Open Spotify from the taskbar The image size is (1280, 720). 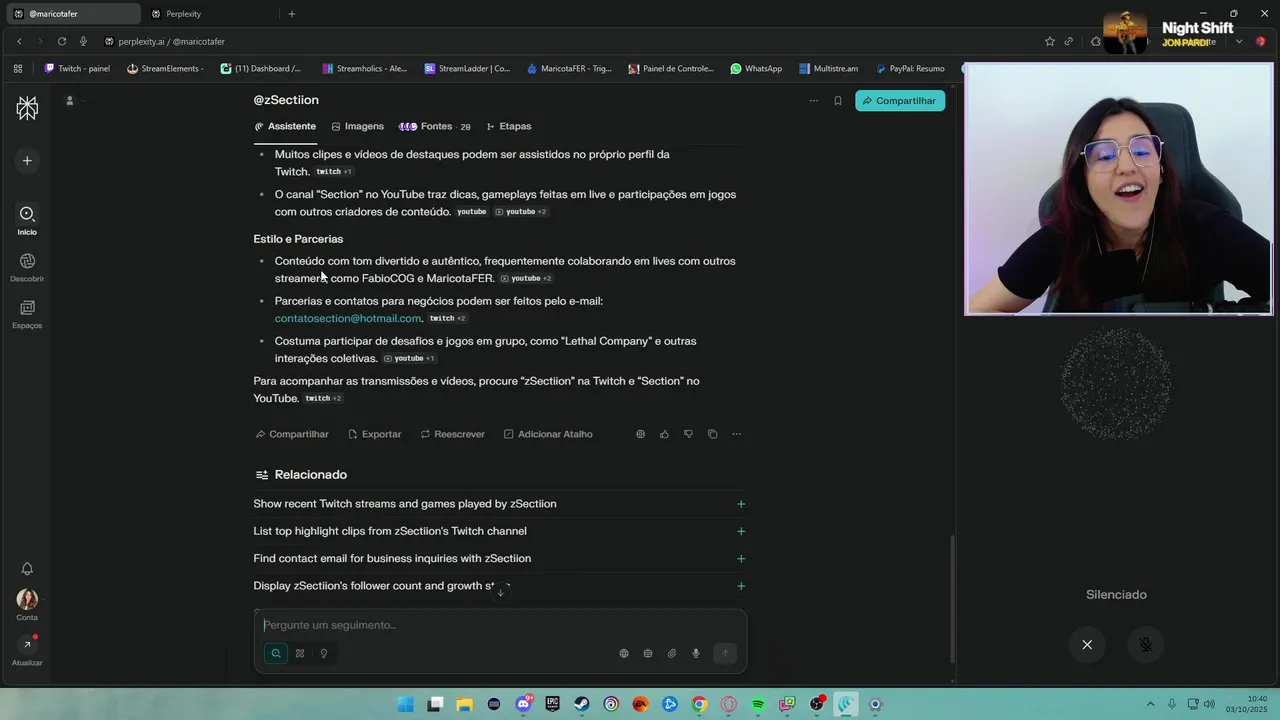758,704
